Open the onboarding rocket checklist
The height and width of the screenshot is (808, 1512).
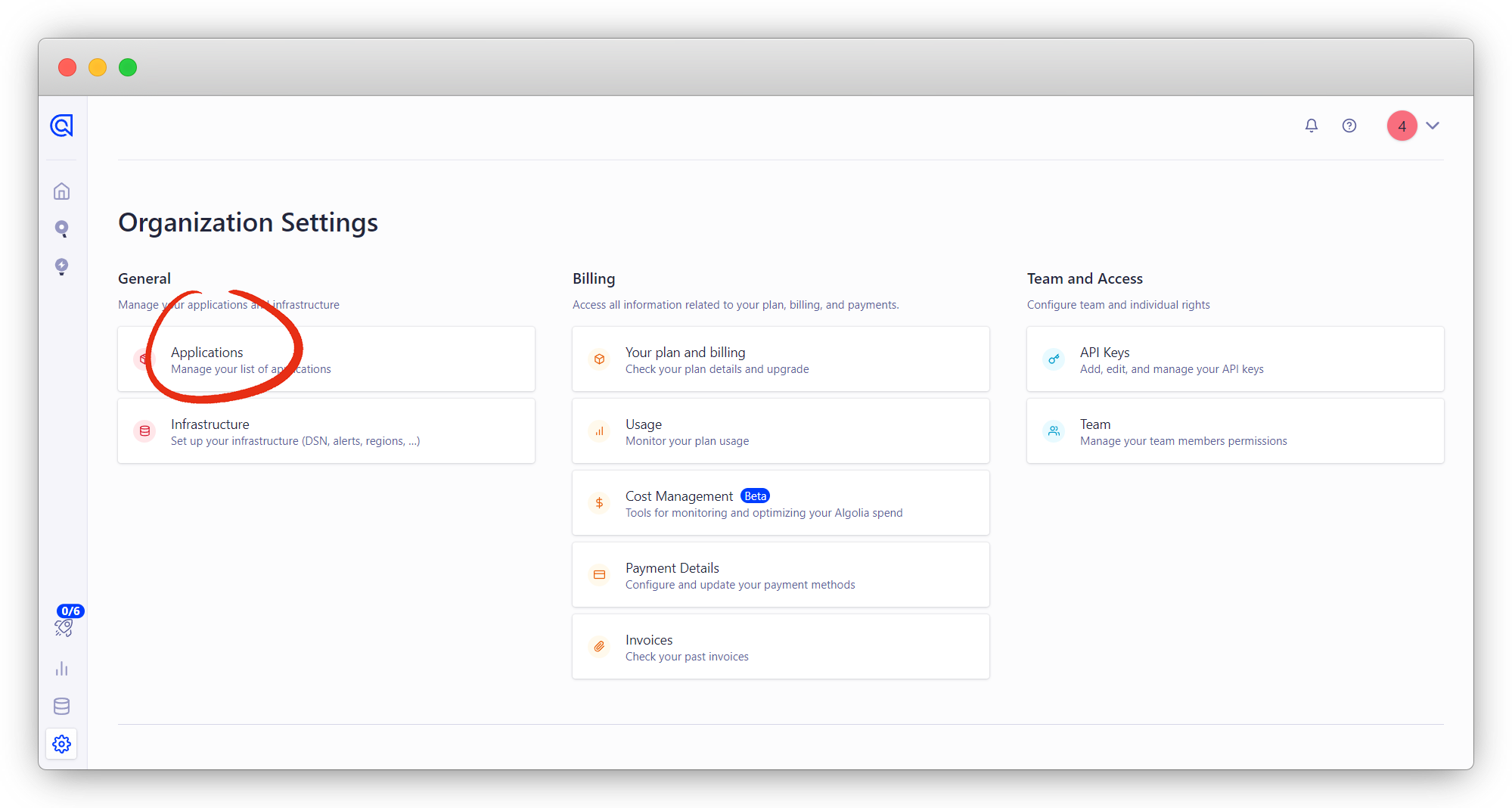click(64, 626)
